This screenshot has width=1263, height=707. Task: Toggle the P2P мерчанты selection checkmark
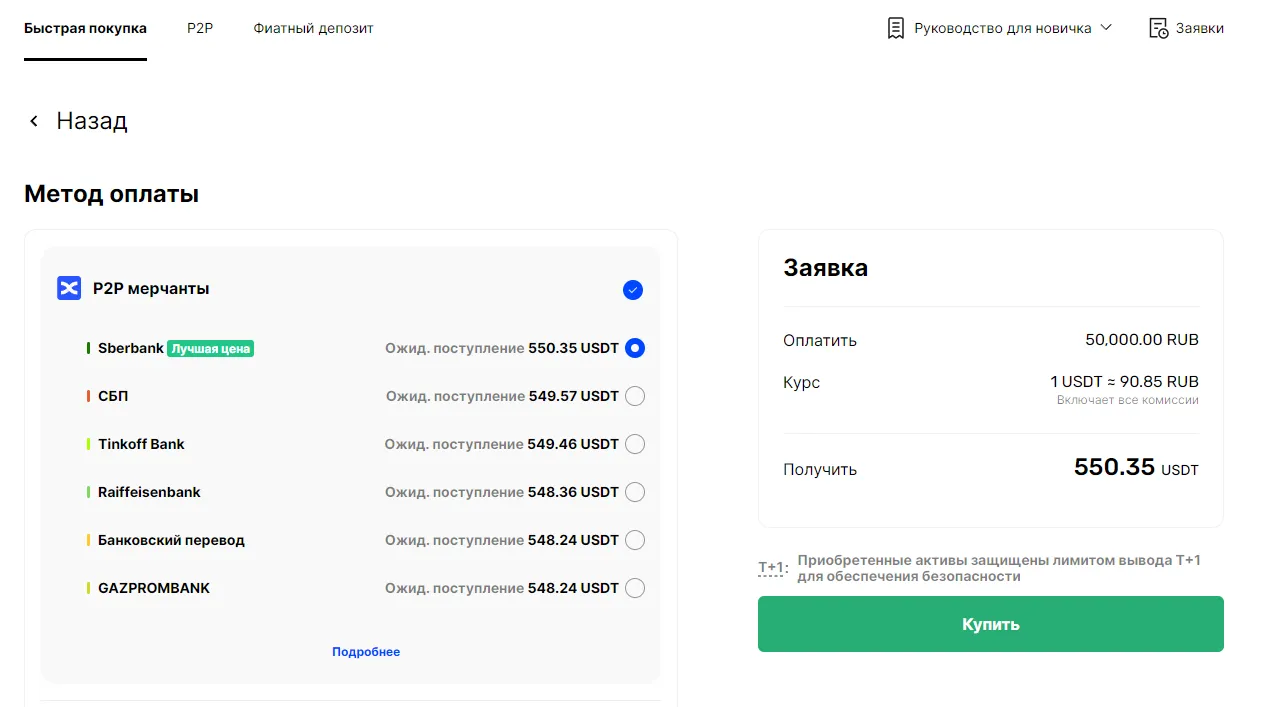(x=632, y=290)
